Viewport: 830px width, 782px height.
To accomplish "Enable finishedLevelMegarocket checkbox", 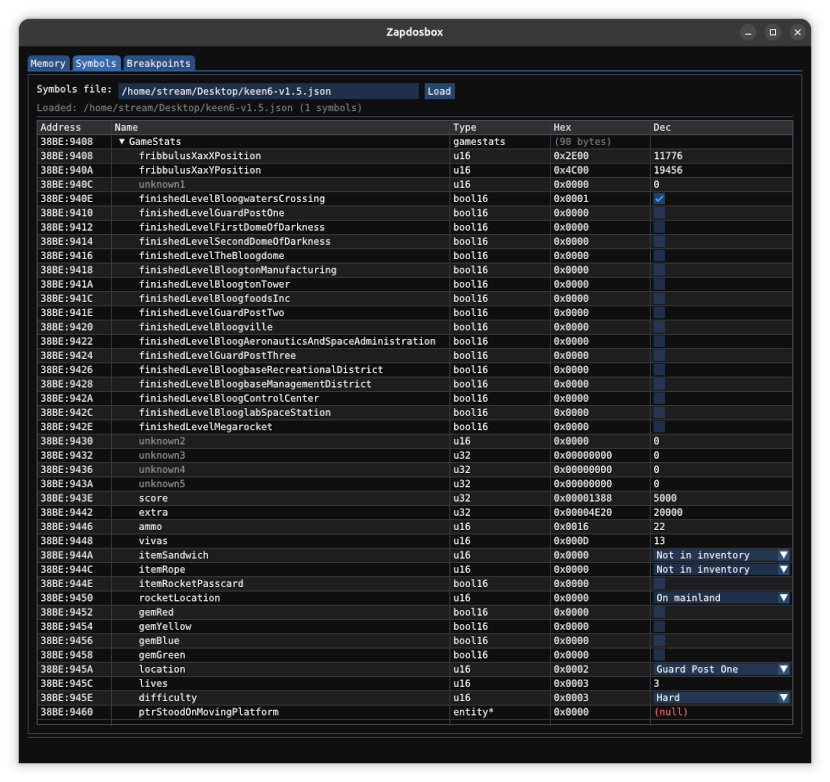I will click(x=659, y=427).
